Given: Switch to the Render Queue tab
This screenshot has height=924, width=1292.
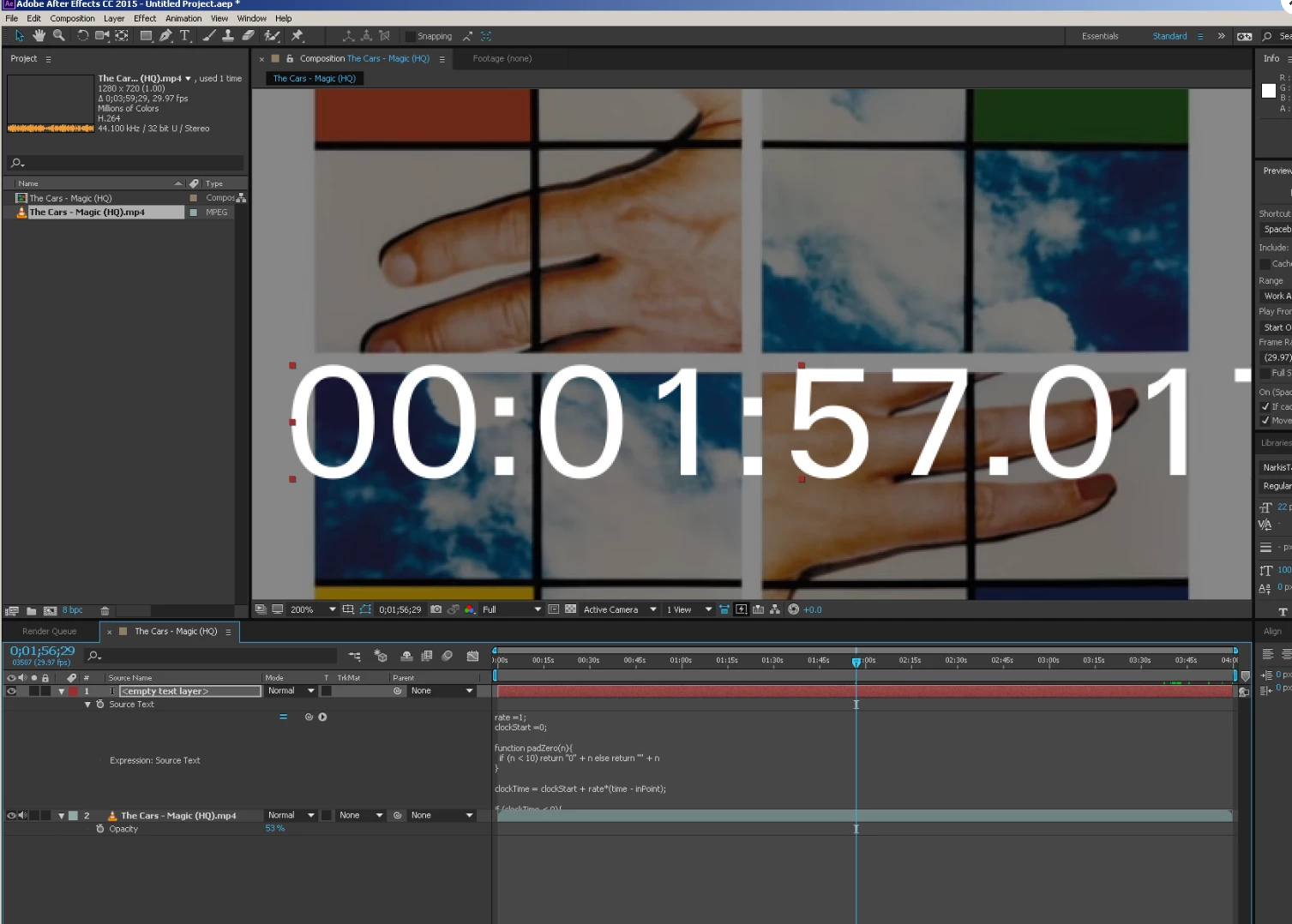Looking at the screenshot, I should 49,632.
